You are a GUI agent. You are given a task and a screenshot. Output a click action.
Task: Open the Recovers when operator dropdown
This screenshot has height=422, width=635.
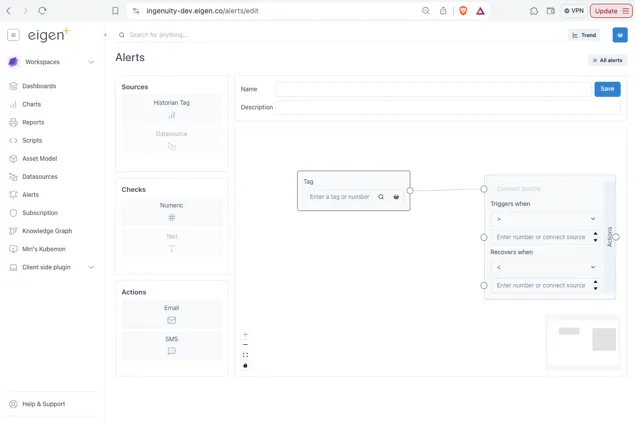pos(546,267)
